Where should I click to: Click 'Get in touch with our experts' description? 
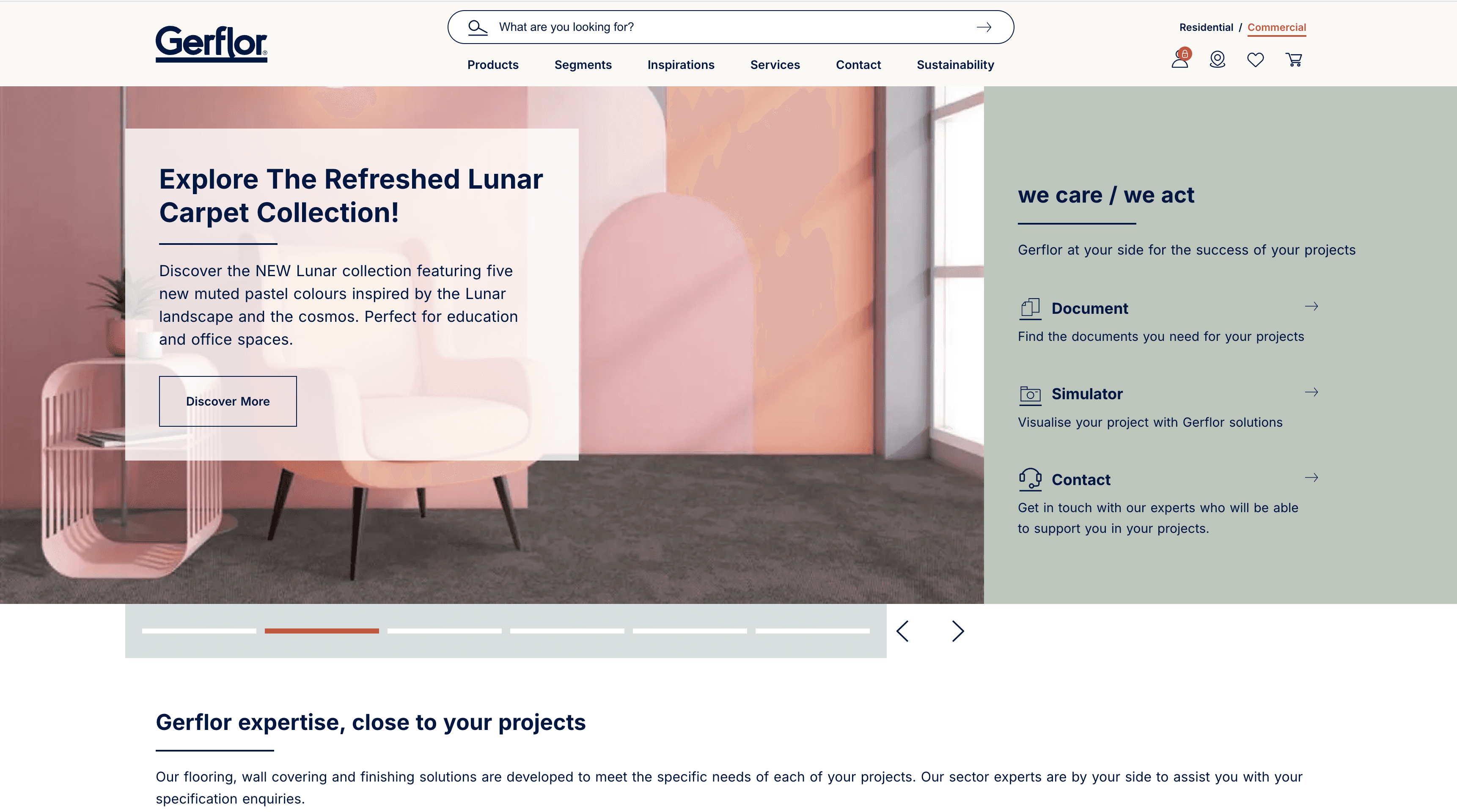[x=1158, y=518]
